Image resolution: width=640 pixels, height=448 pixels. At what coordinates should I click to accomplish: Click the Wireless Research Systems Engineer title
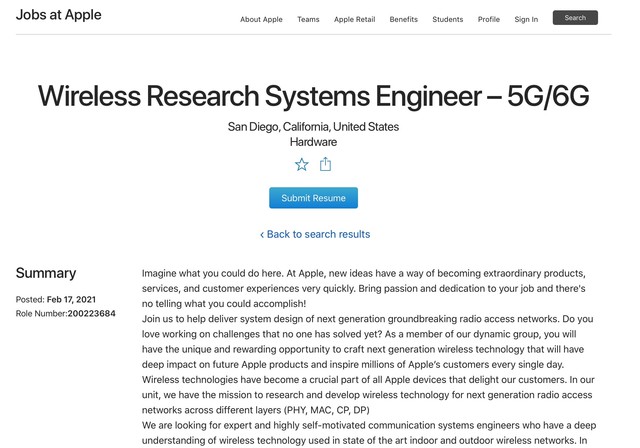pos(313,96)
